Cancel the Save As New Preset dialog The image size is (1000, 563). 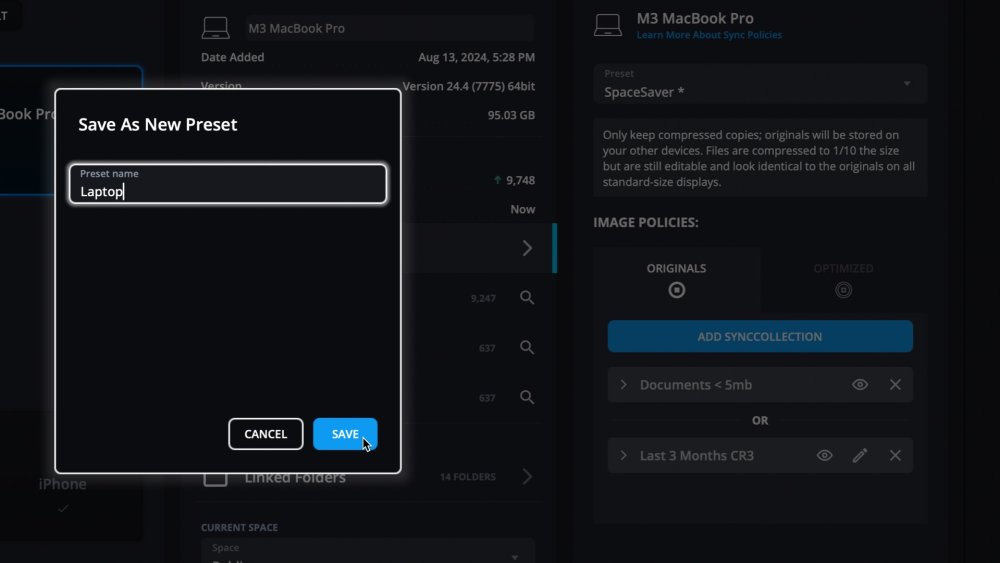265,434
